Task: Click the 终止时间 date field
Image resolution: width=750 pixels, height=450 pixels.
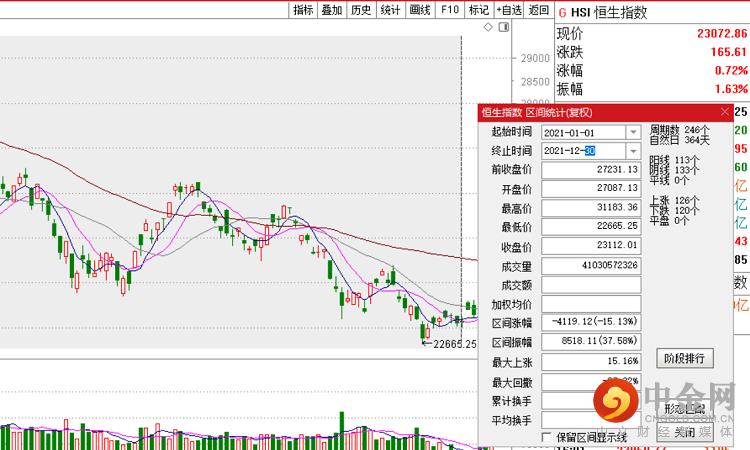Action: 584,151
